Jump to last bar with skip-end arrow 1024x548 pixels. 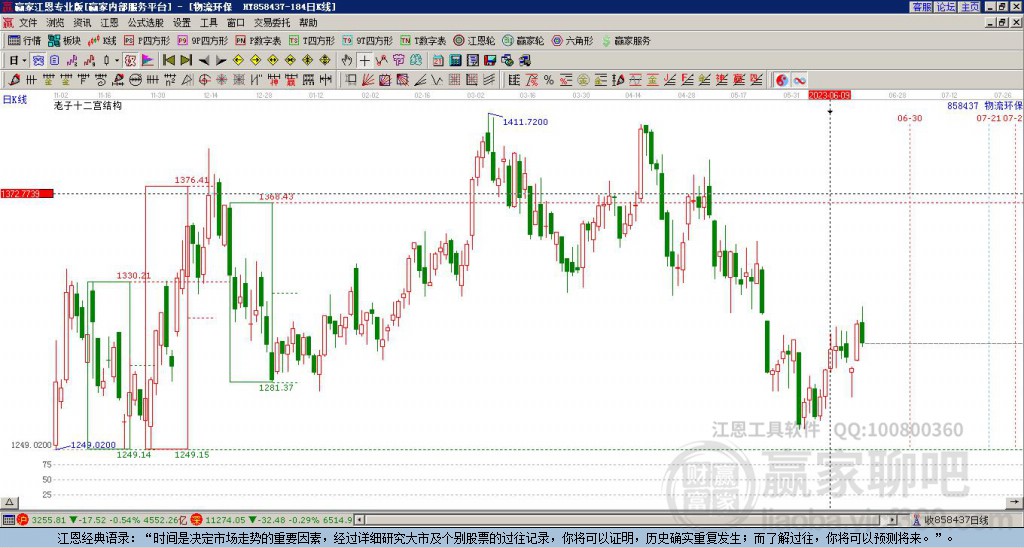(x=186, y=60)
